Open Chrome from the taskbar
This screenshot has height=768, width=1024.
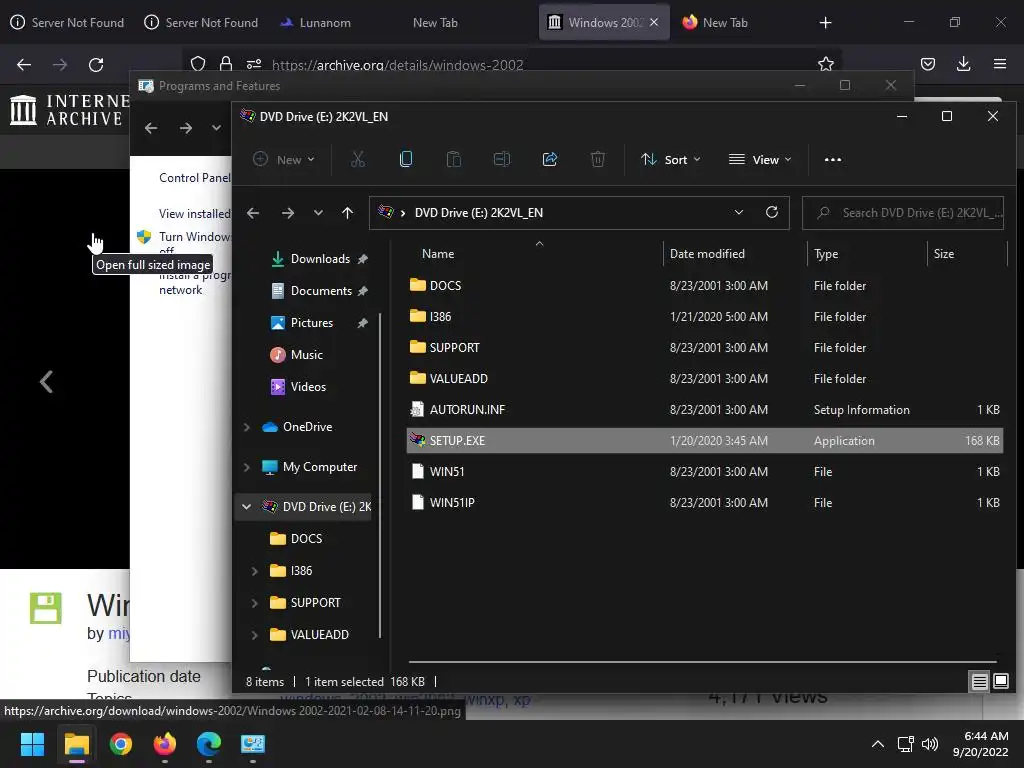pyautogui.click(x=121, y=744)
